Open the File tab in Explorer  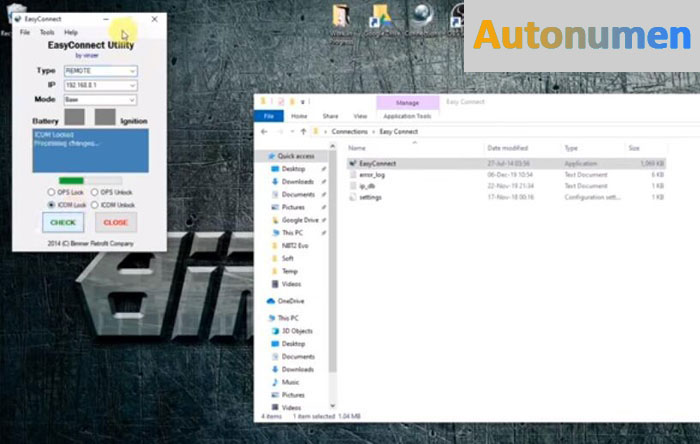pyautogui.click(x=269, y=116)
